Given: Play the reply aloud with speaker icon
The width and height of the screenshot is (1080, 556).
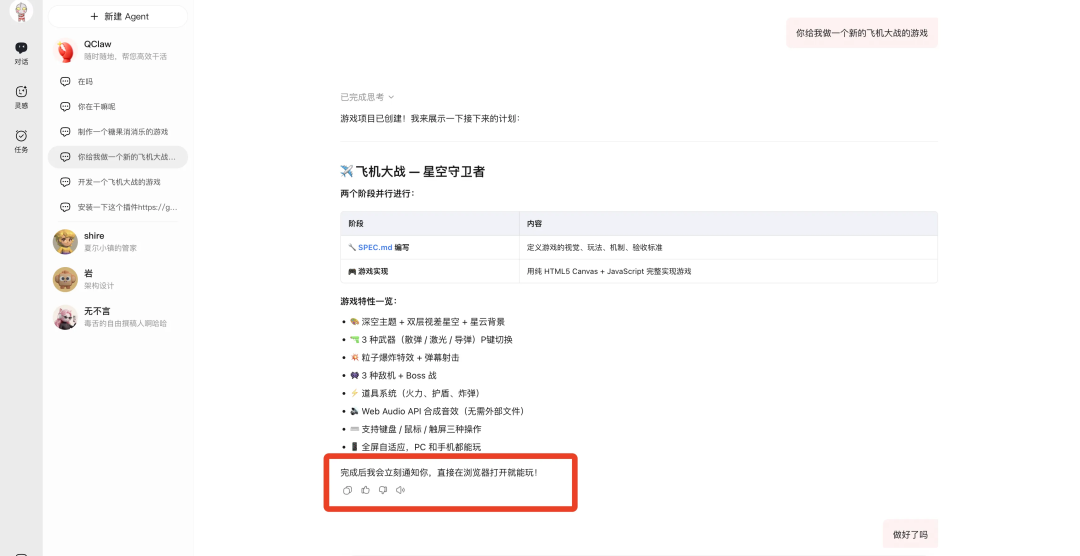Looking at the screenshot, I should (x=401, y=491).
